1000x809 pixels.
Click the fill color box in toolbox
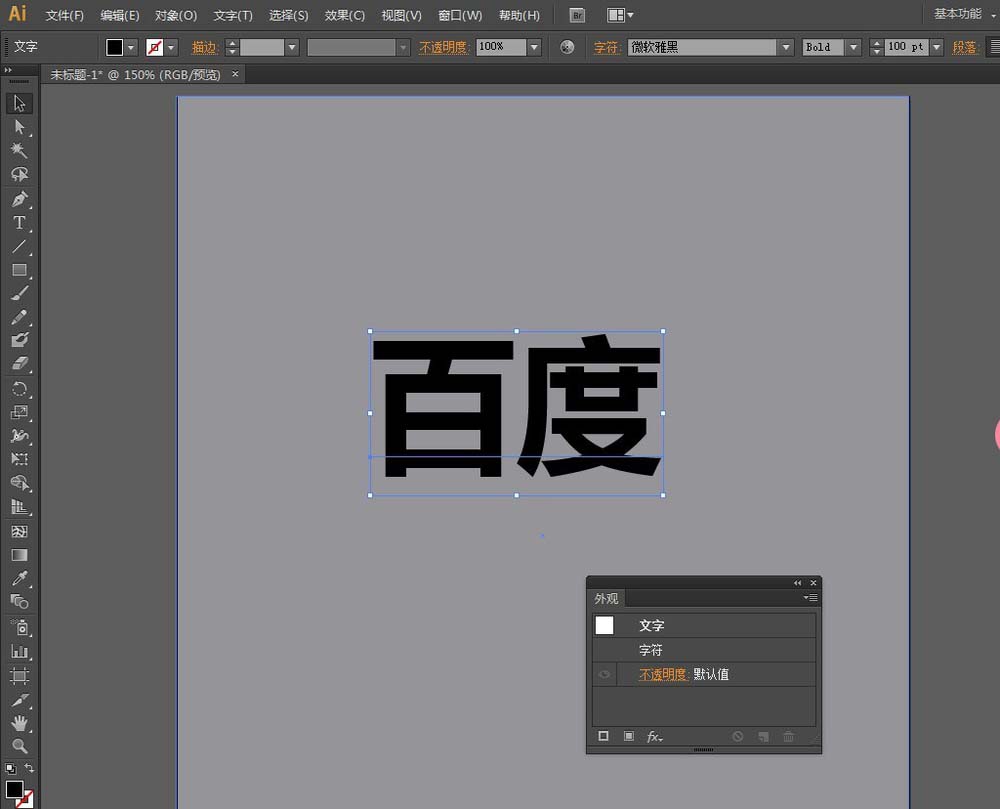click(14, 789)
